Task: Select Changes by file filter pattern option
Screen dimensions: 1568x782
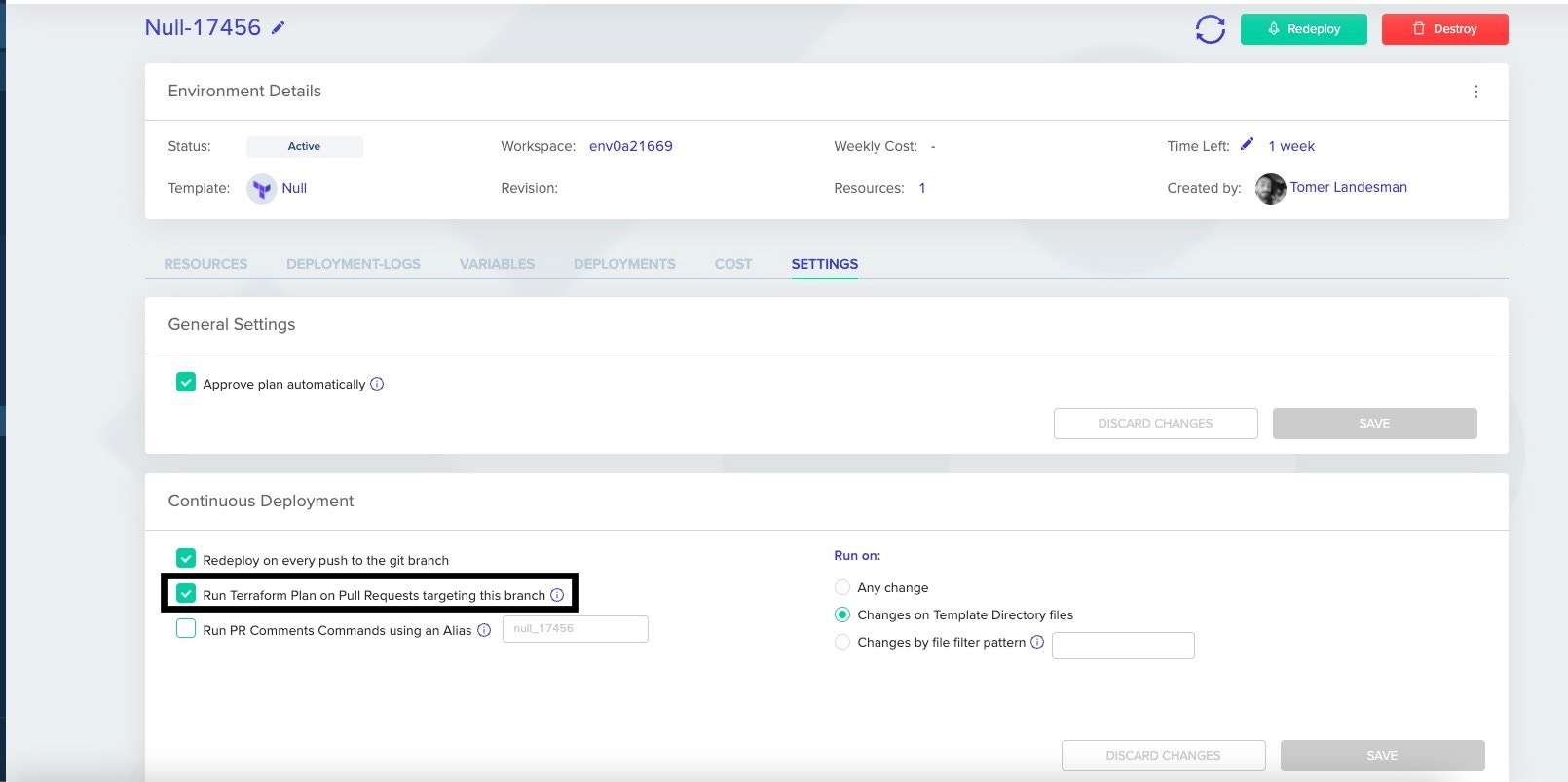Action: [x=842, y=642]
